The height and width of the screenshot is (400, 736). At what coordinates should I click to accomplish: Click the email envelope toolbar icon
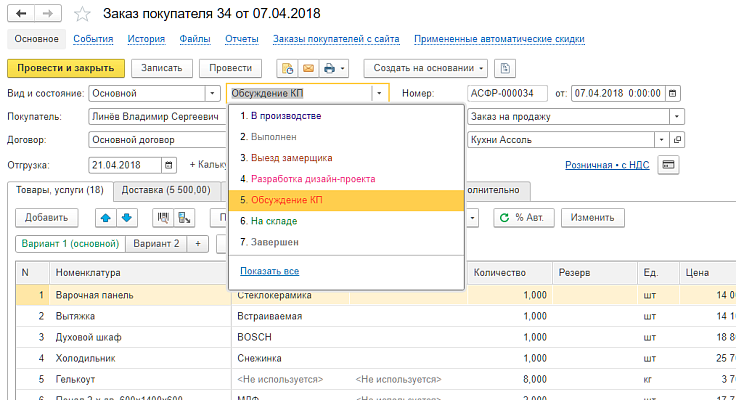308,68
